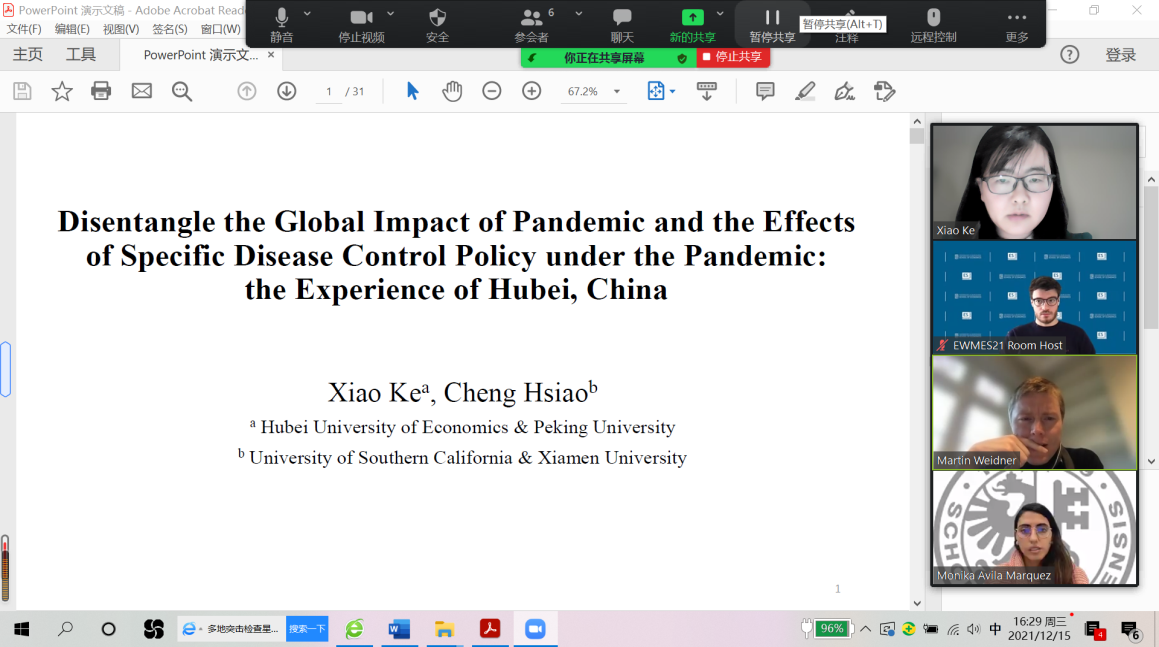Open the Zoom chat panel
Screen dimensions: 1159x647
(x=622, y=25)
